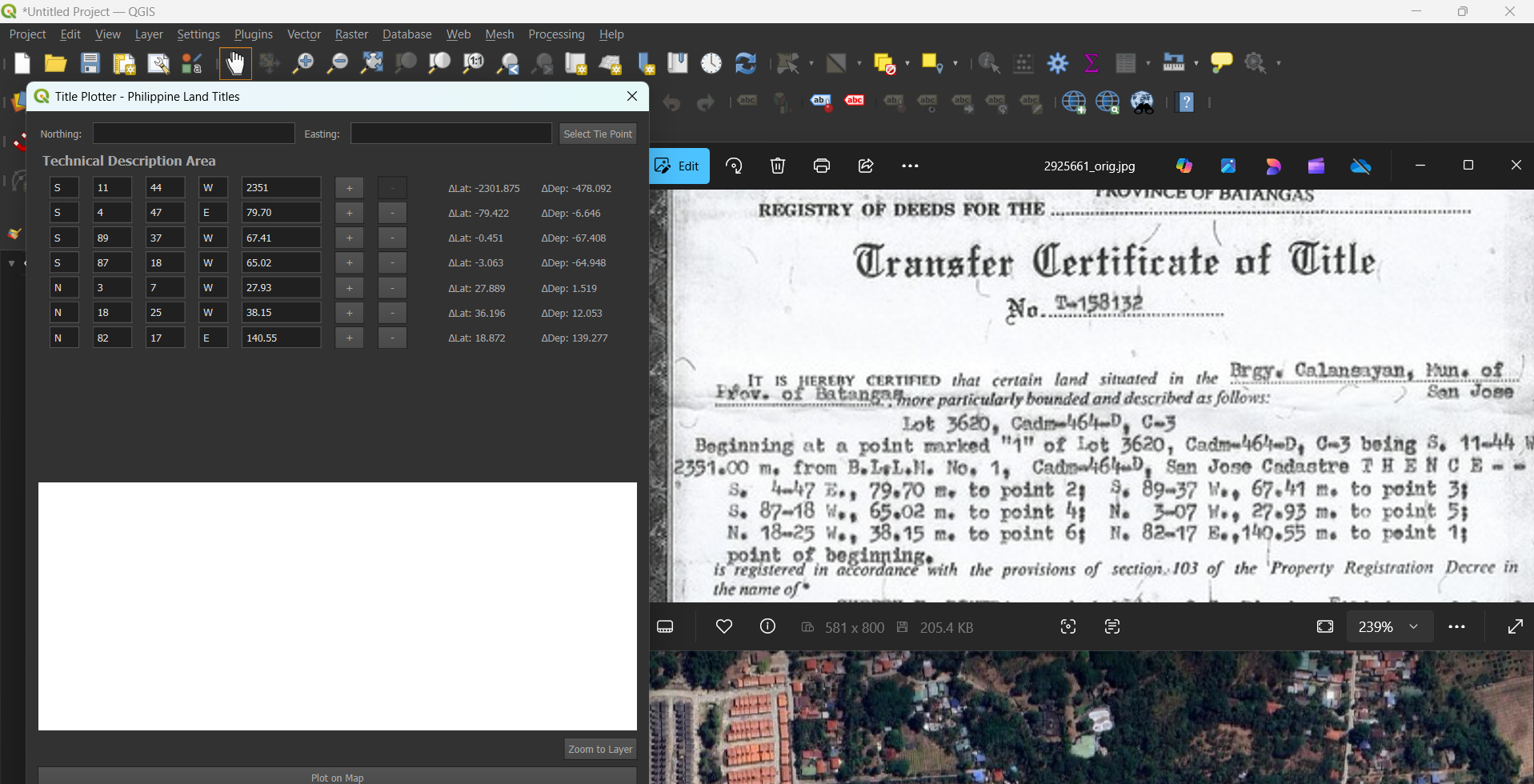Click the Zoom In magnifier tool
The height and width of the screenshot is (784, 1534).
[x=303, y=63]
